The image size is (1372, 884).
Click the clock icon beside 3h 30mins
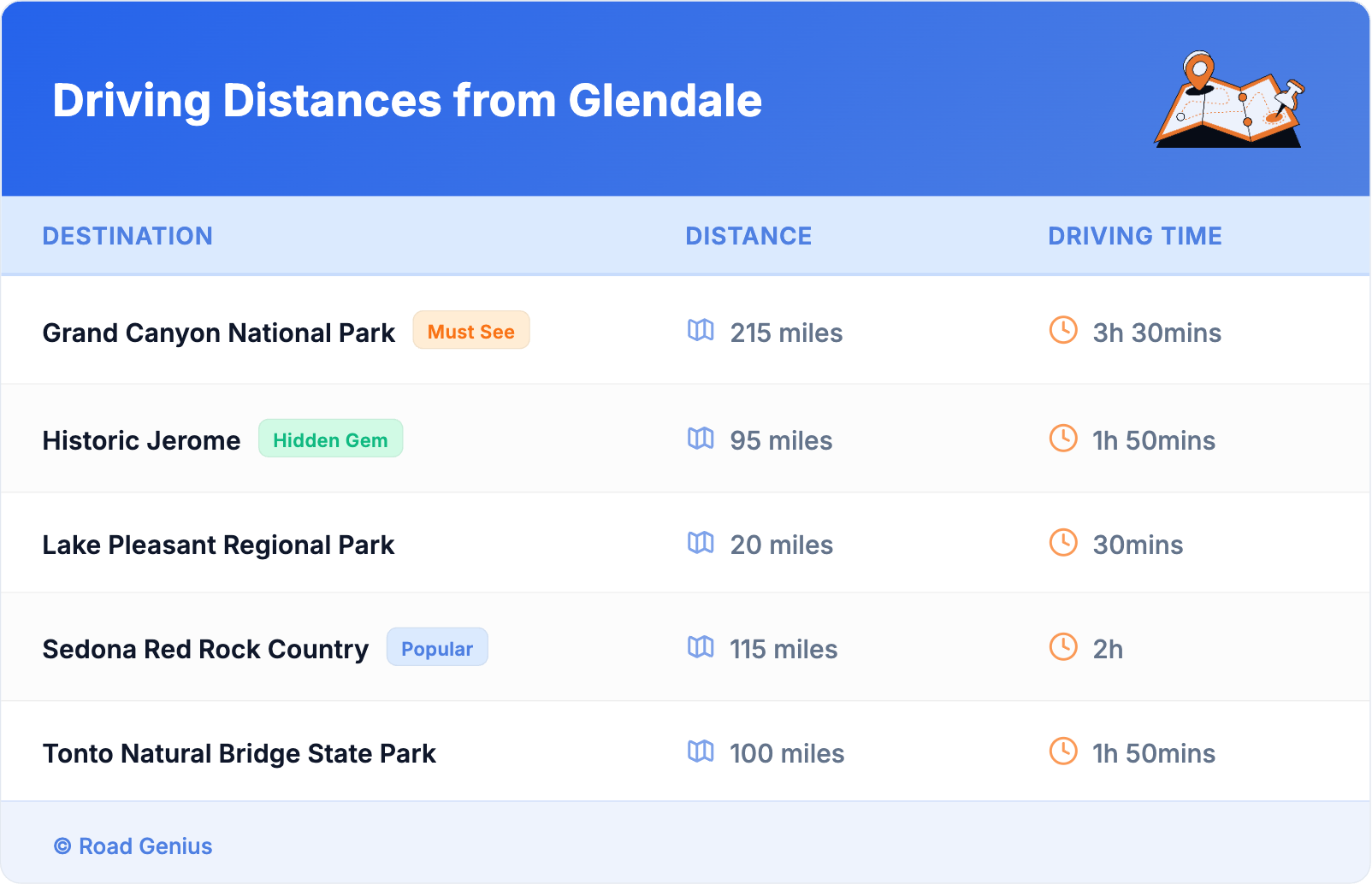1063,330
